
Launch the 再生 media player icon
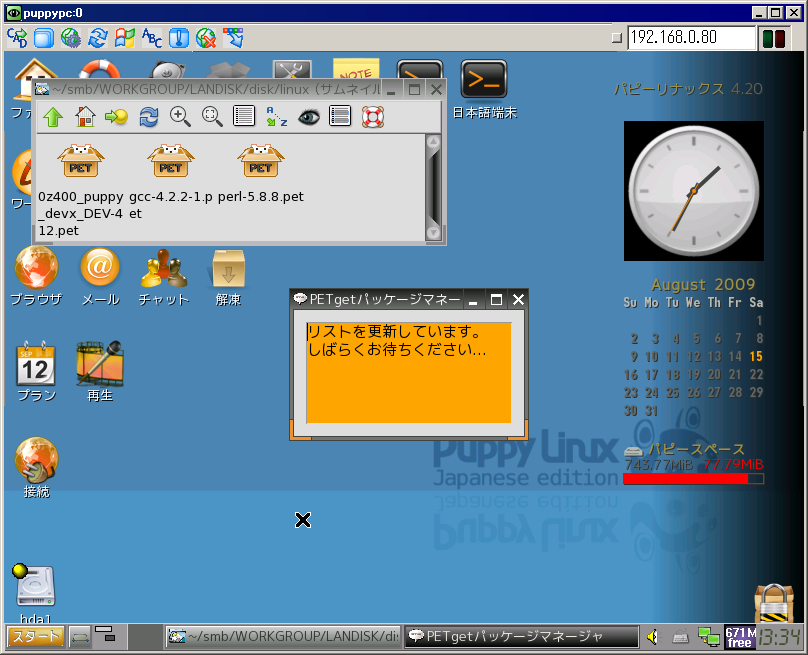100,372
